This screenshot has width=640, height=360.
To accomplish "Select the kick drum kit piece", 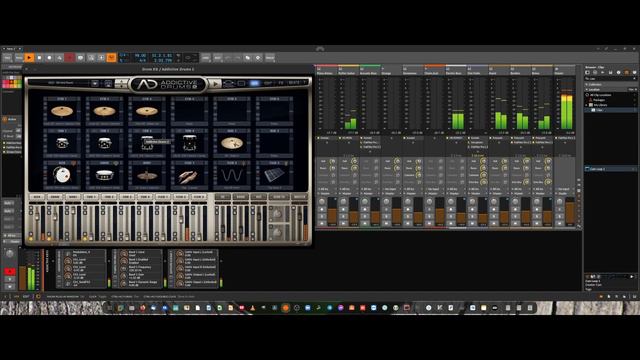I will click(62, 176).
